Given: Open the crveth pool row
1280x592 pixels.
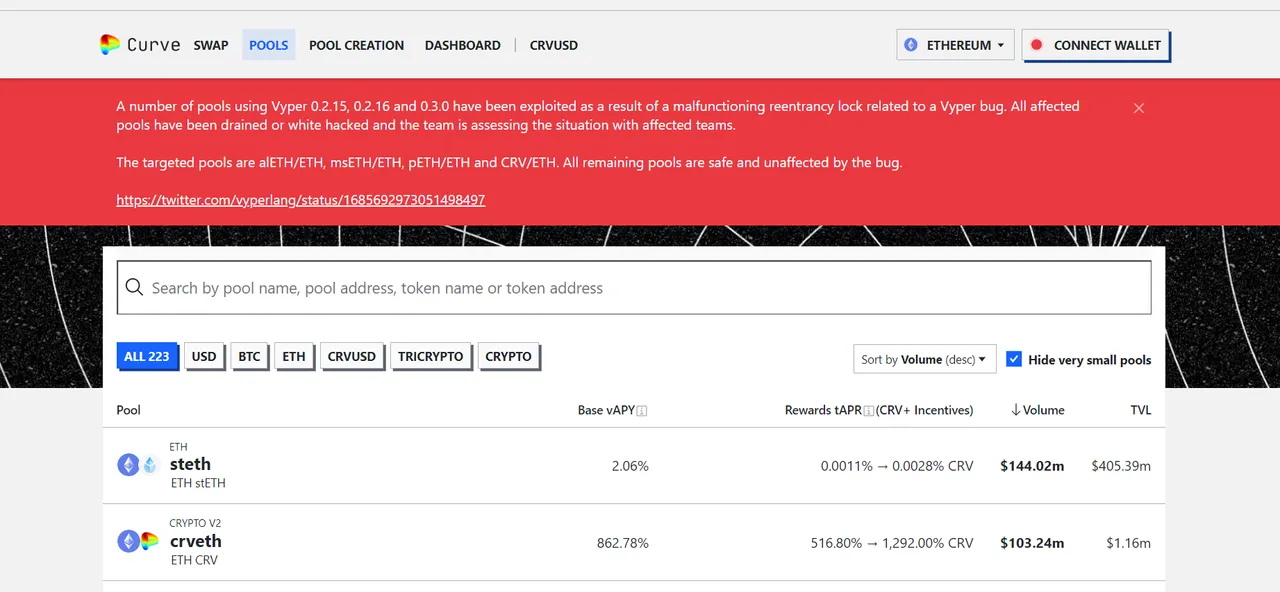Looking at the screenshot, I should point(634,543).
